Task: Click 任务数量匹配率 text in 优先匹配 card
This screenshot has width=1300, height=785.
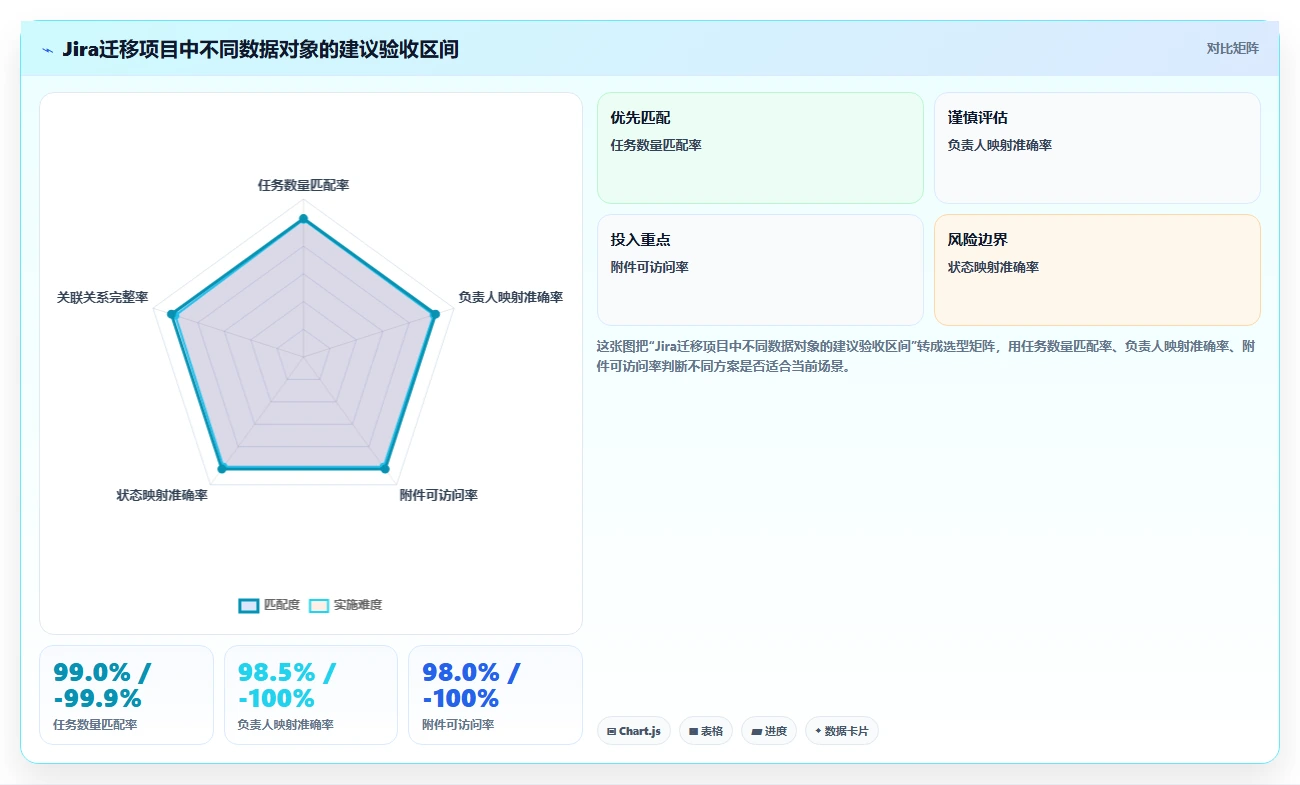Action: [656, 145]
